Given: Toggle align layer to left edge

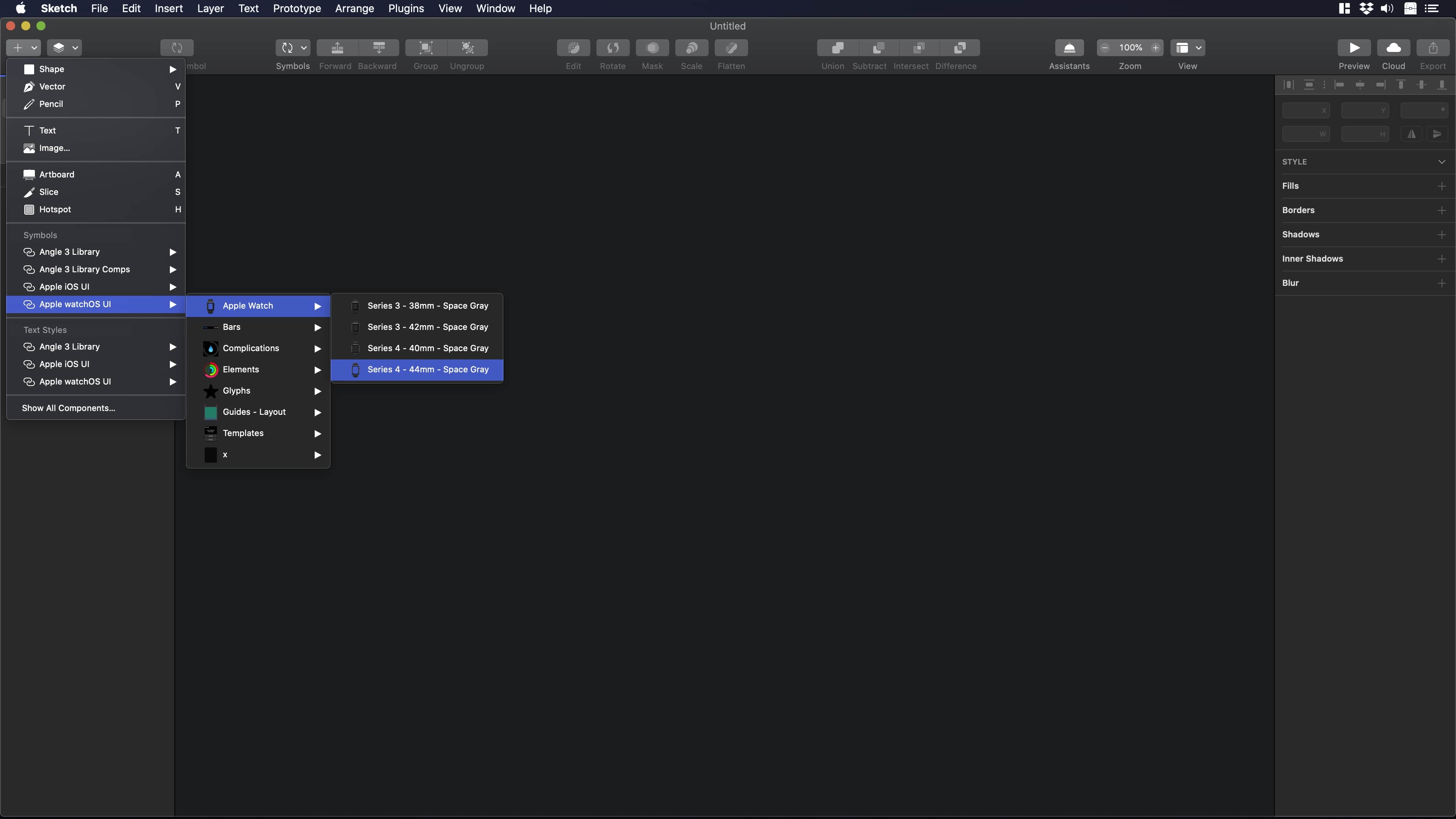Looking at the screenshot, I should (1340, 85).
